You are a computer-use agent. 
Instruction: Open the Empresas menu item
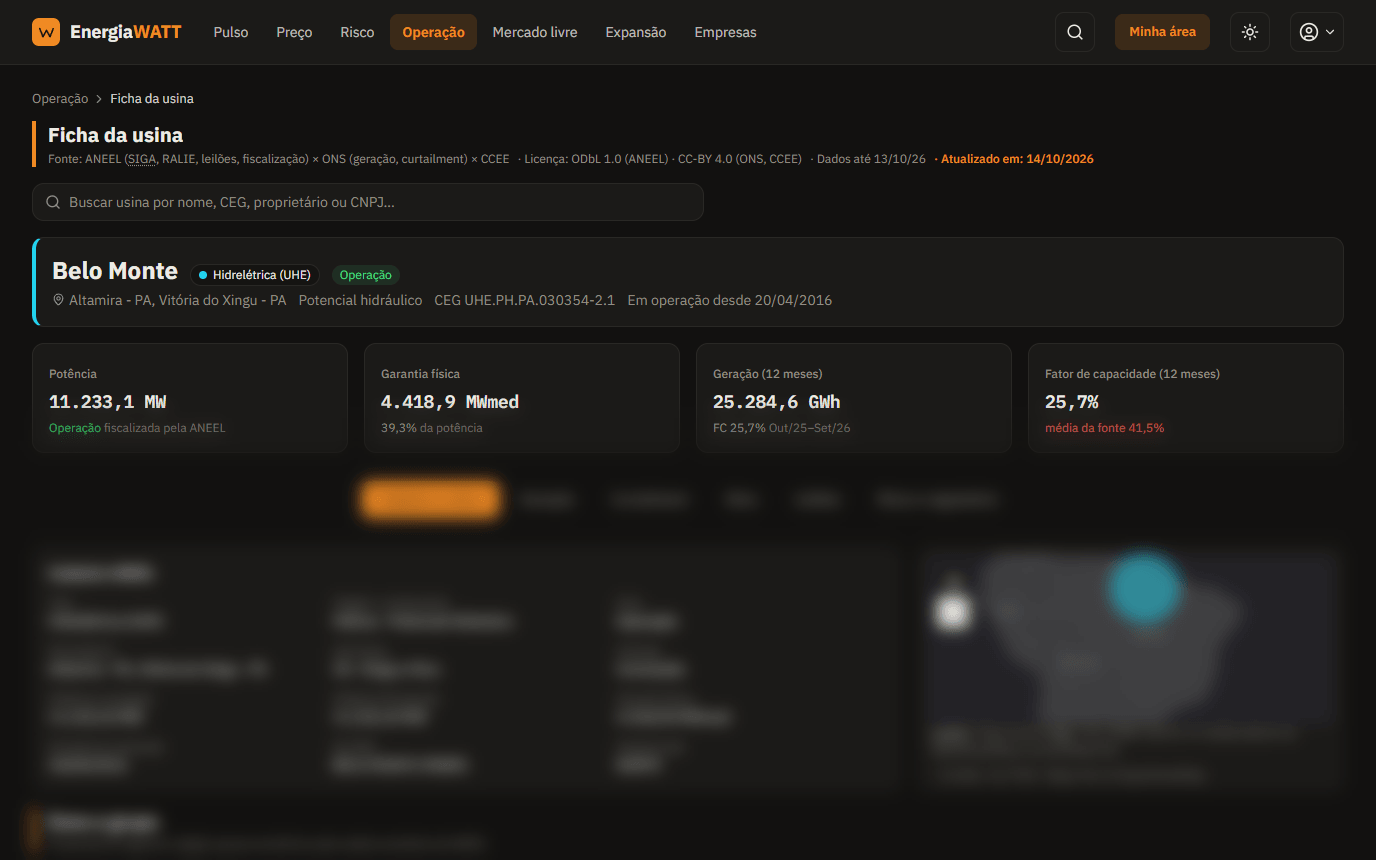[x=725, y=32]
